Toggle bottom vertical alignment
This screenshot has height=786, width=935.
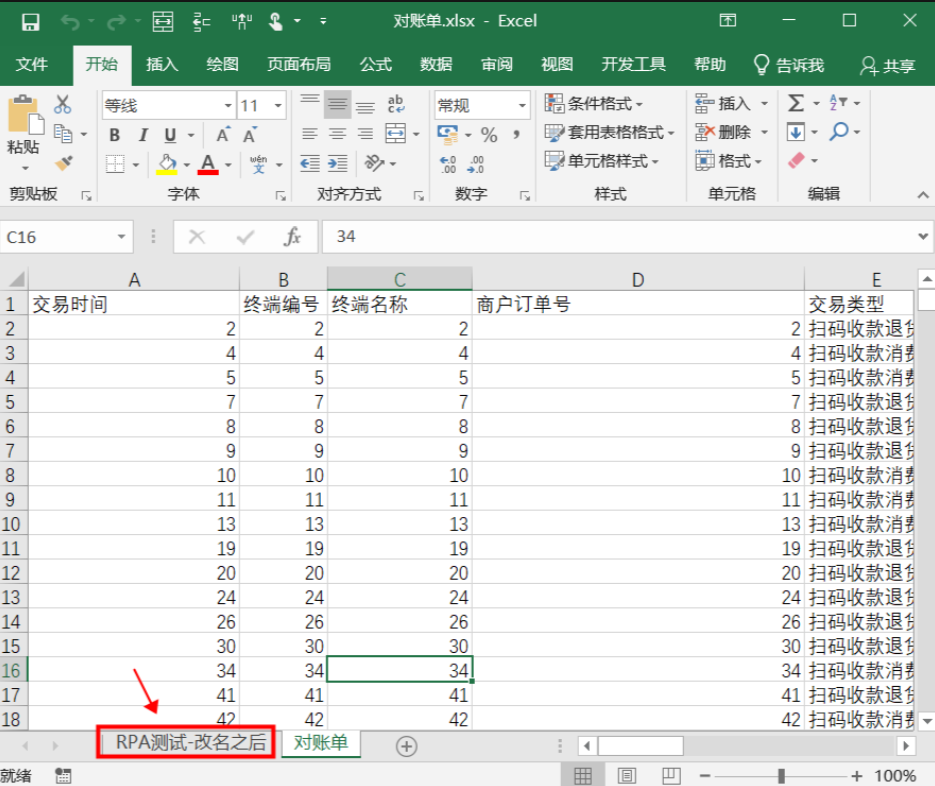click(x=365, y=105)
